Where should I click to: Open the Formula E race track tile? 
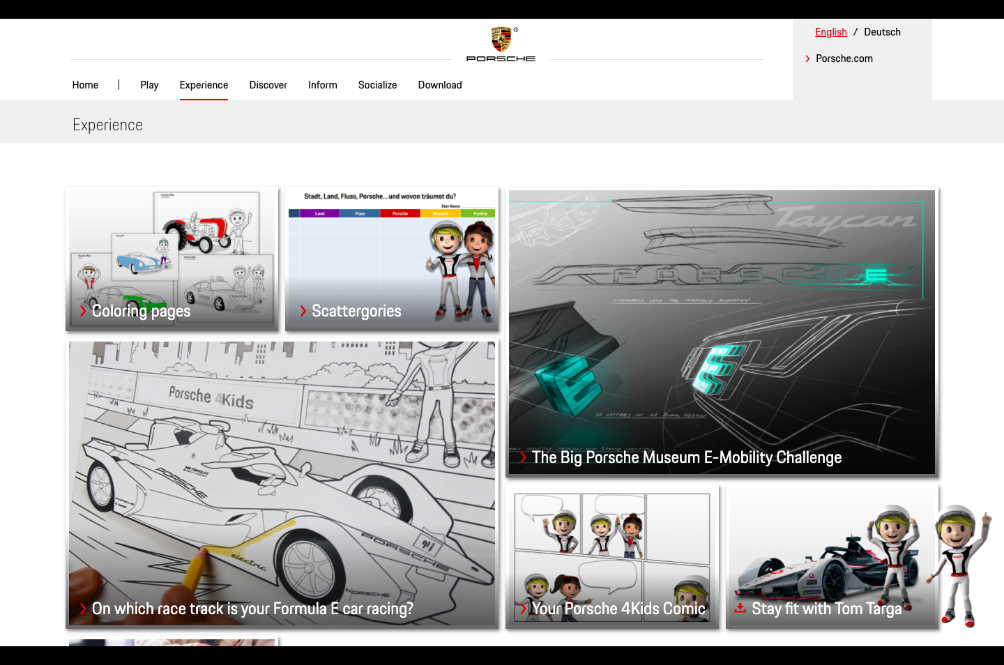pyautogui.click(x=282, y=484)
